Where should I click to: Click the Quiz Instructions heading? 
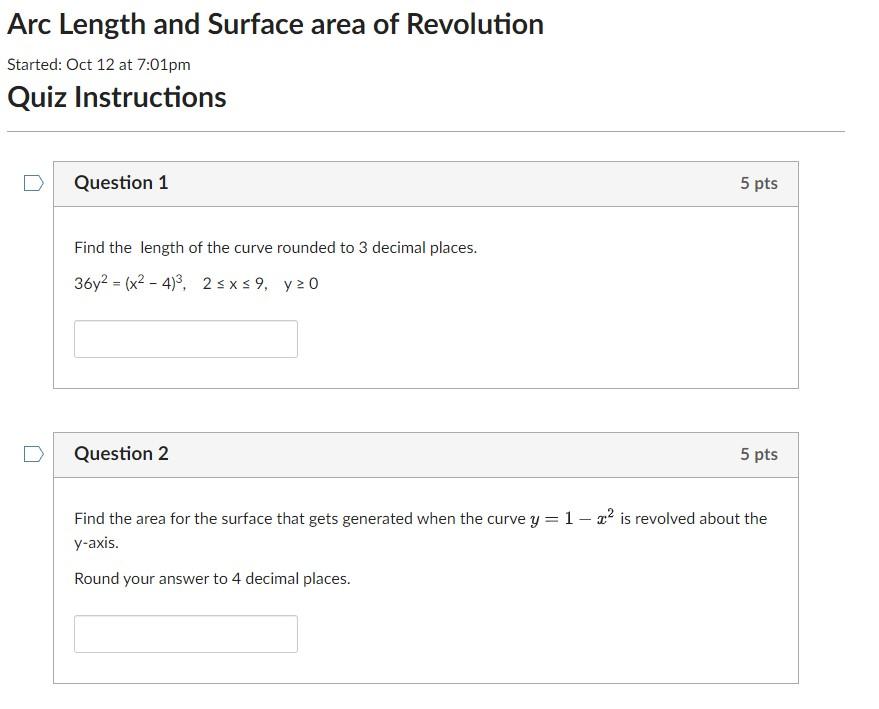click(117, 96)
